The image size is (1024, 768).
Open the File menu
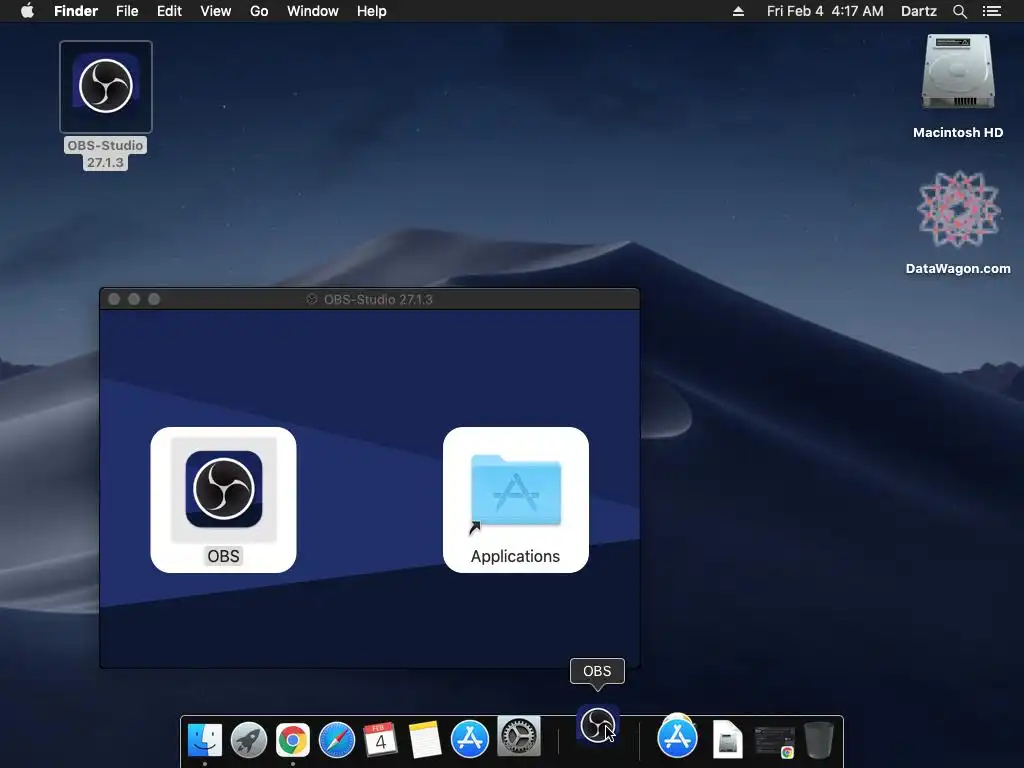point(127,11)
